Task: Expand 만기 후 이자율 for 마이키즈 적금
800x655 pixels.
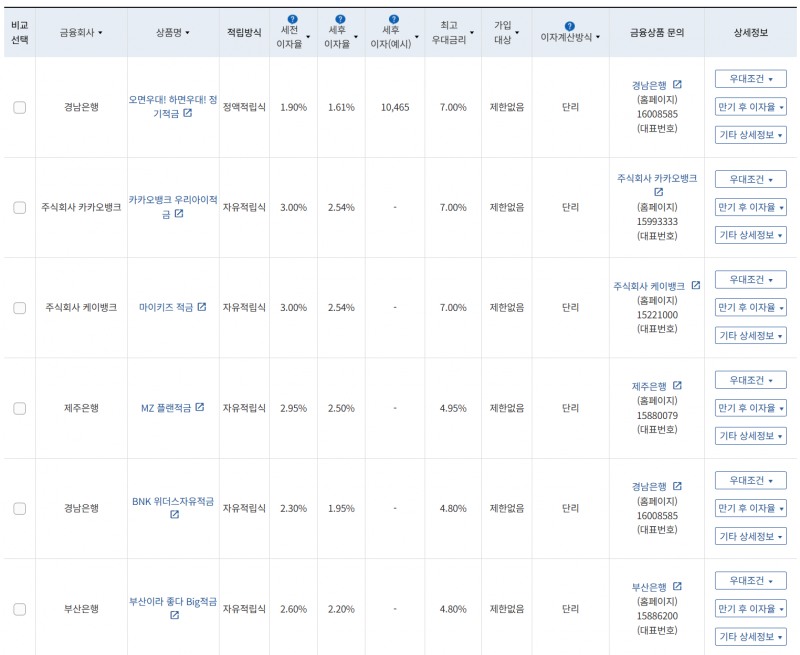Action: coord(751,308)
